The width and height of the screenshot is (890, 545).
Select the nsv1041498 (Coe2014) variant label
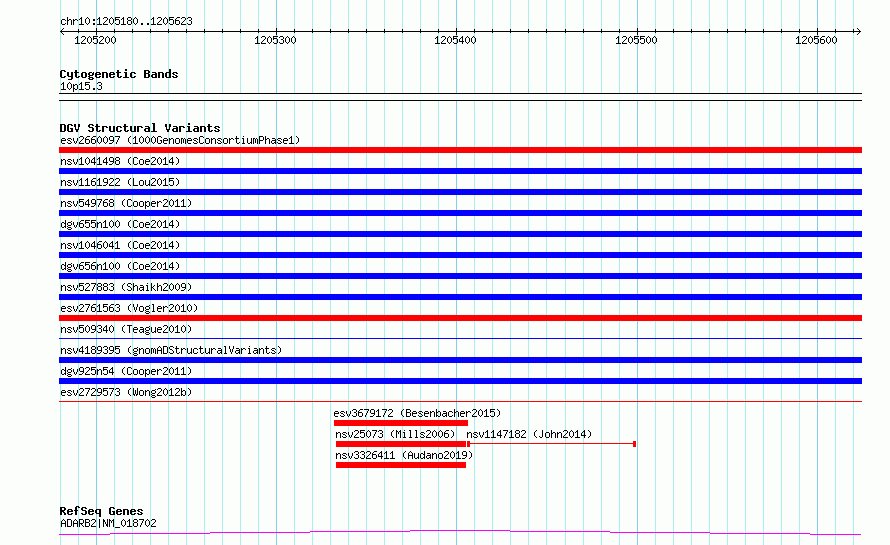tap(120, 161)
